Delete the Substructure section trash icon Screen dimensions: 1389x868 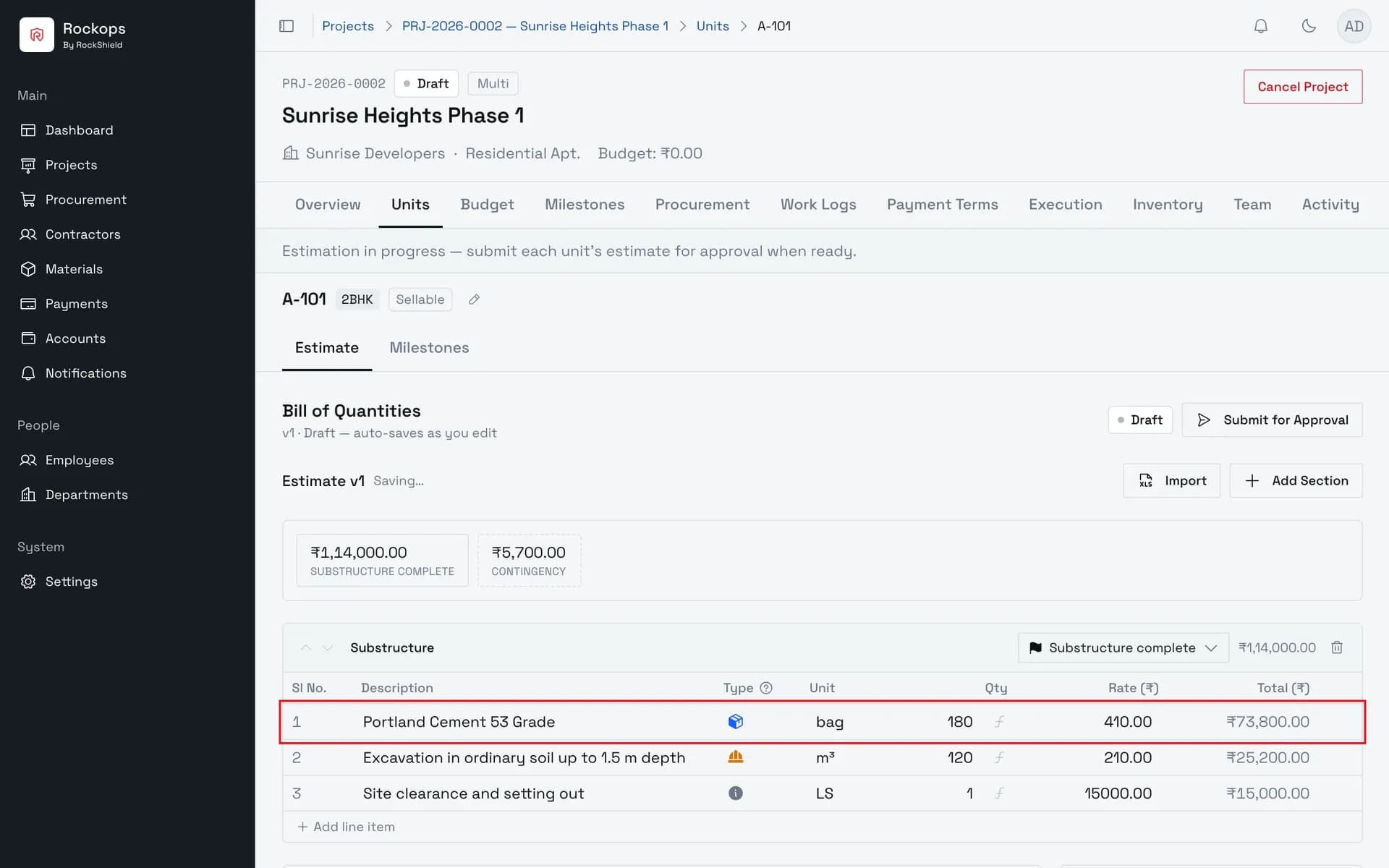coord(1337,647)
